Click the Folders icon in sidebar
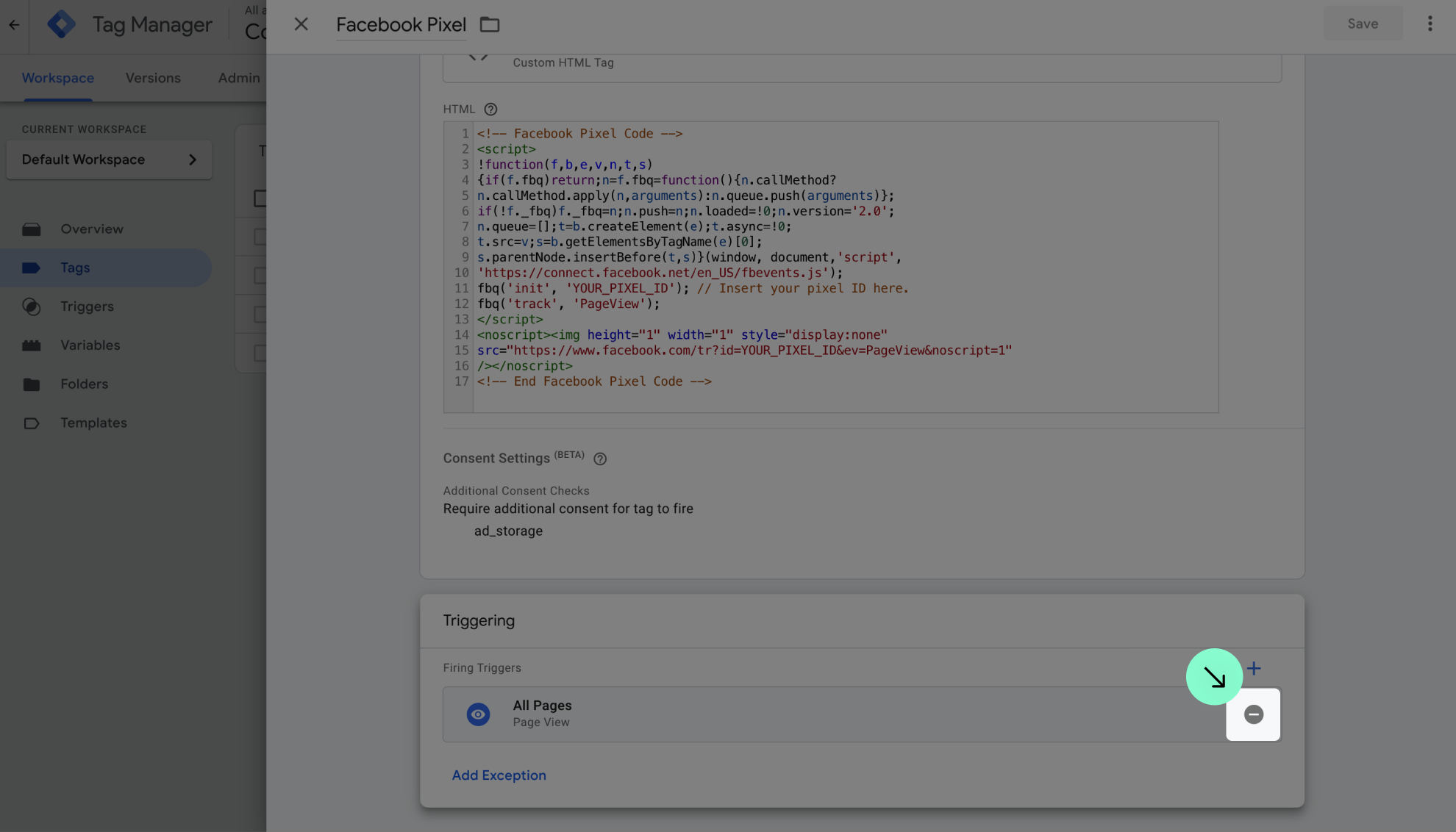Screen dimensions: 1456x832 (x=32, y=384)
